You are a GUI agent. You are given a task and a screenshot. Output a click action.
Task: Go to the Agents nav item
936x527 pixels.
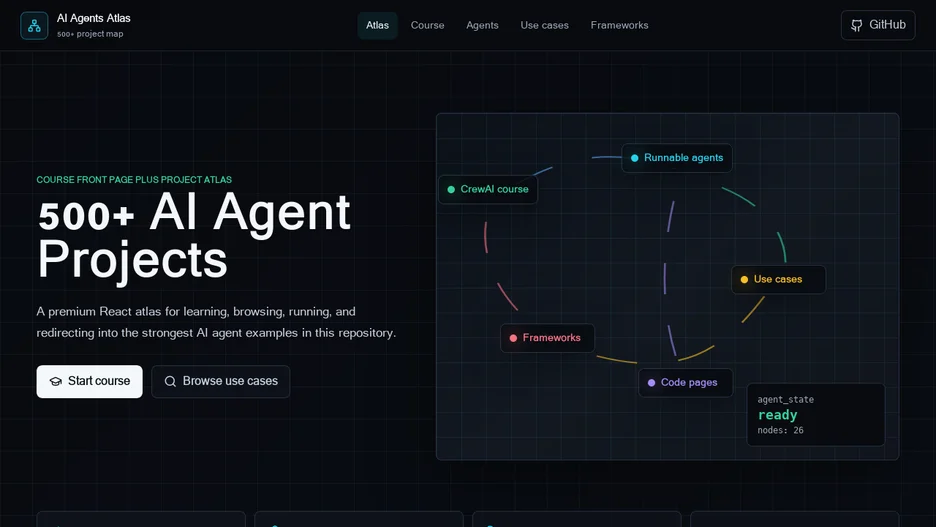click(482, 26)
